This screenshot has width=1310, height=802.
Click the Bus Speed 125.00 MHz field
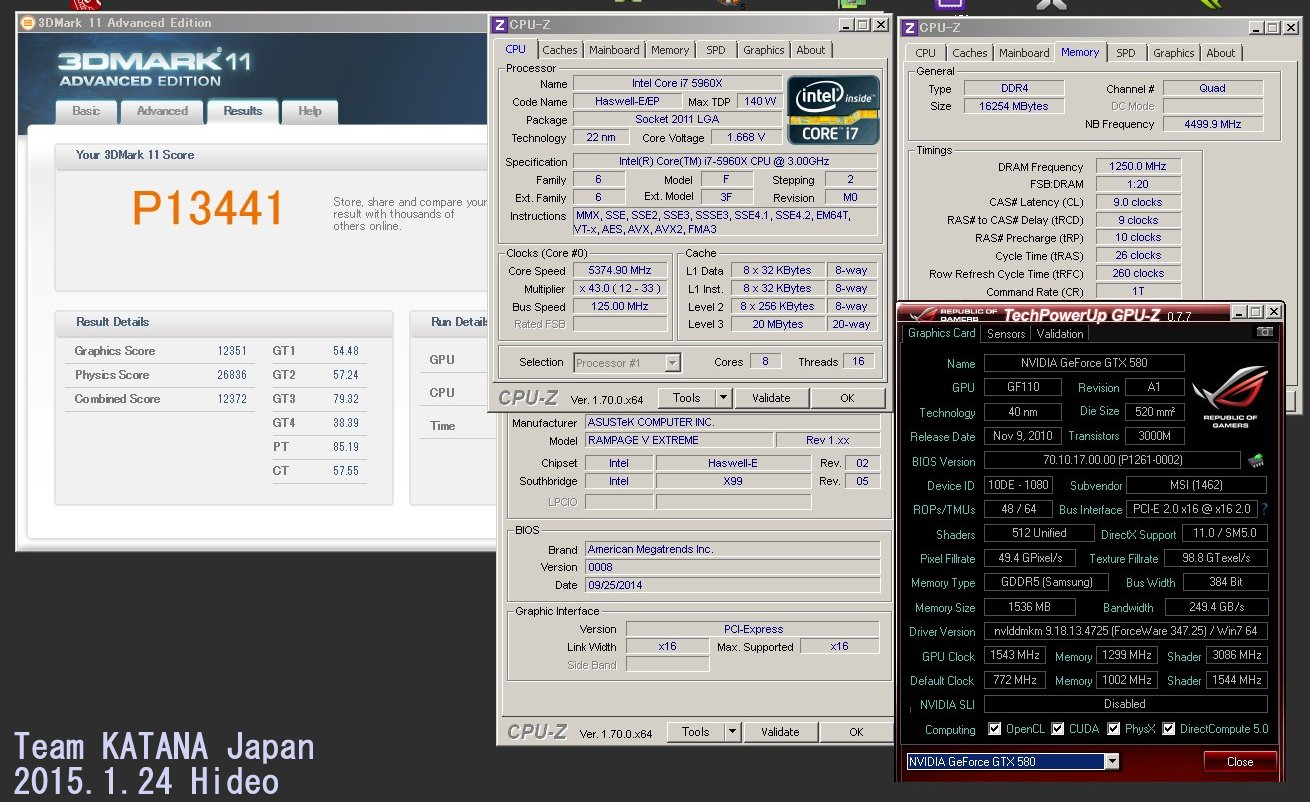point(621,307)
